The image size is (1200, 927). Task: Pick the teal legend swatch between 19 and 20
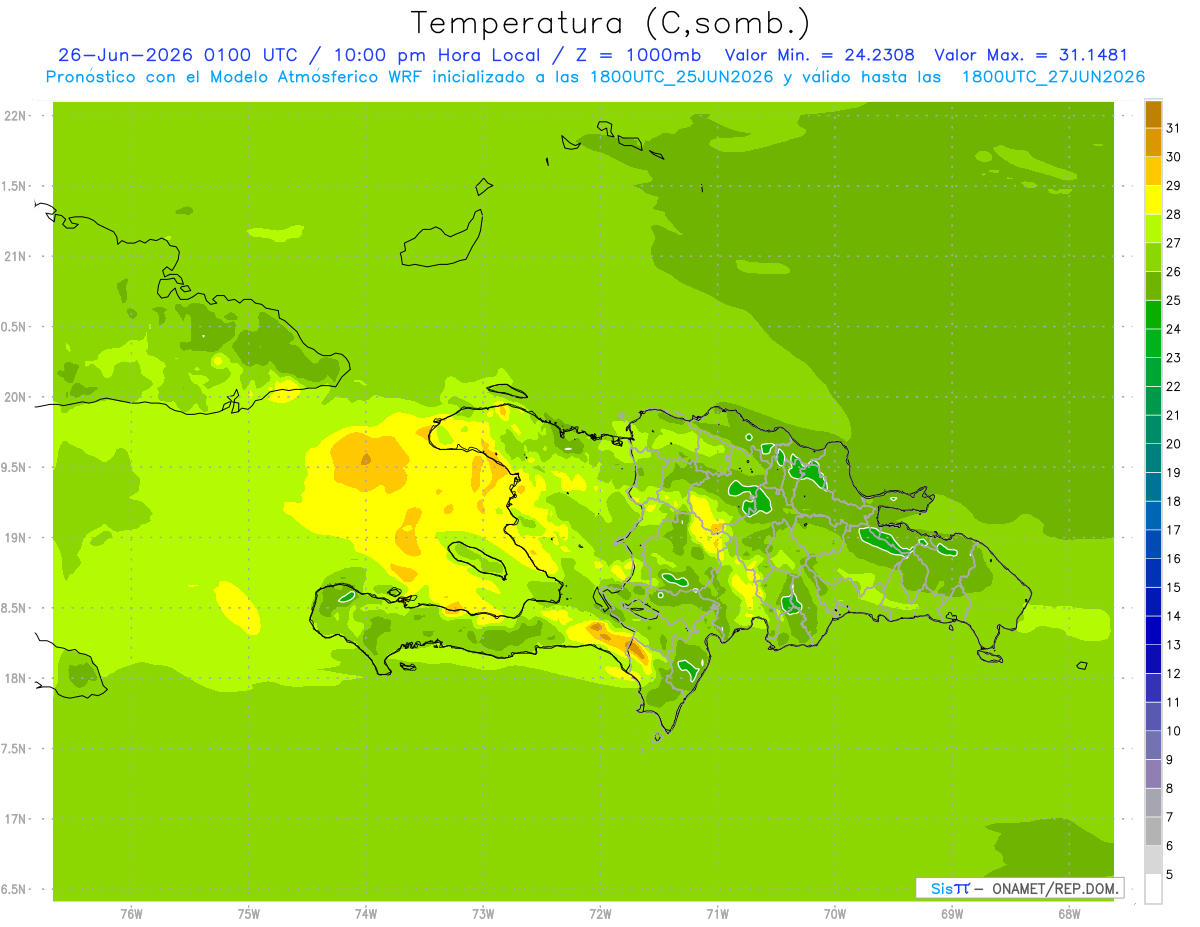pyautogui.click(x=1153, y=458)
